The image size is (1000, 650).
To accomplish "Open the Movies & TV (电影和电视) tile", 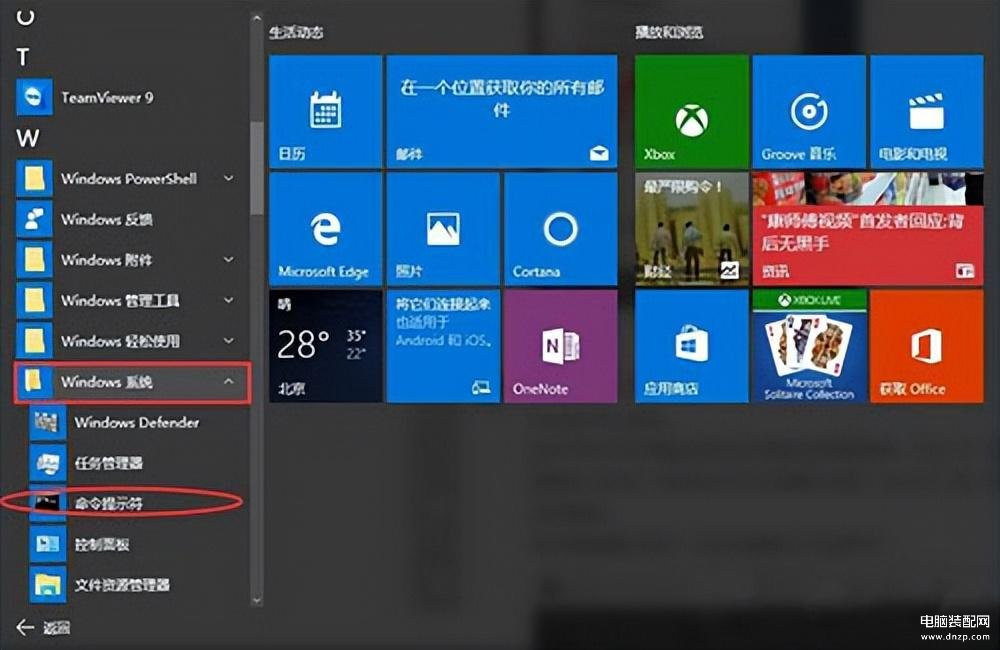I will point(927,111).
